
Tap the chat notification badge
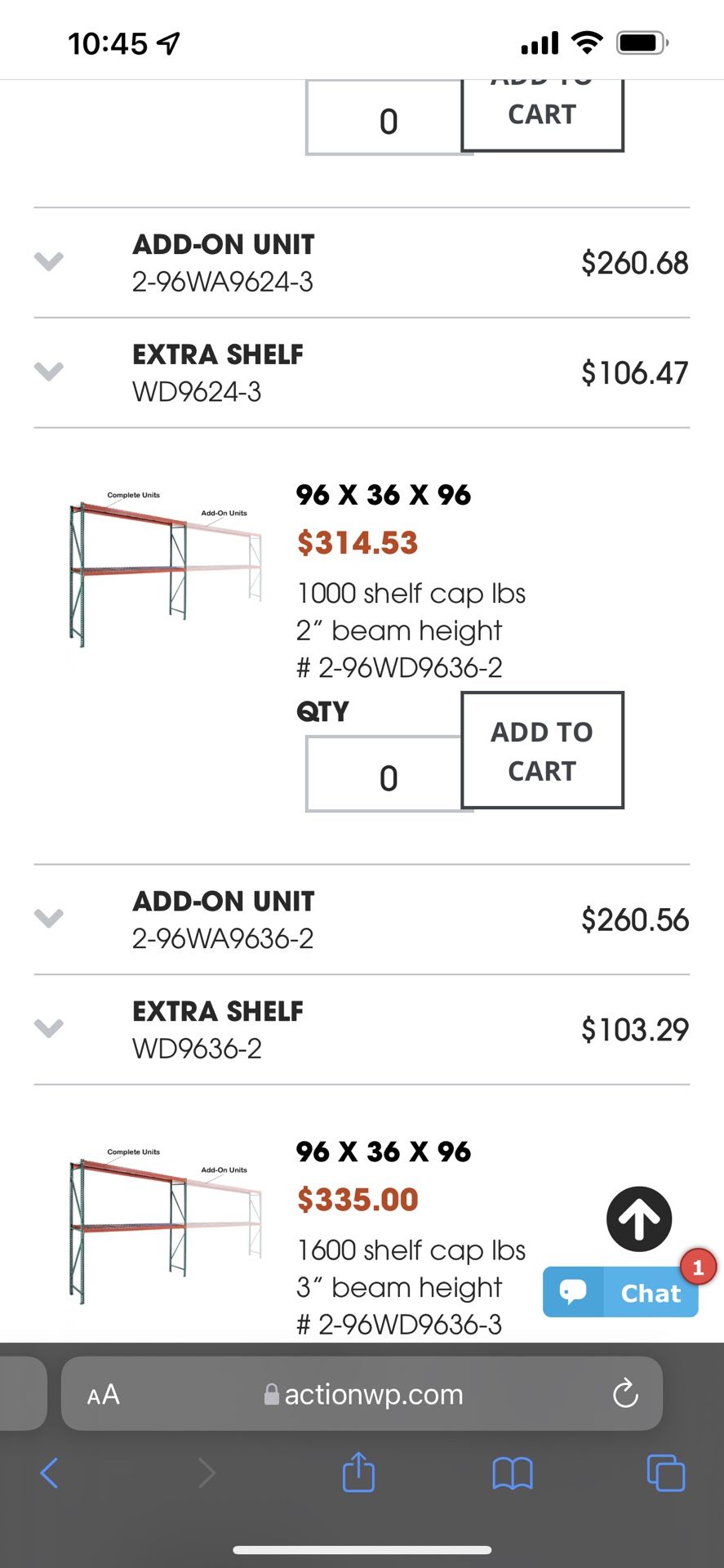coord(698,1267)
